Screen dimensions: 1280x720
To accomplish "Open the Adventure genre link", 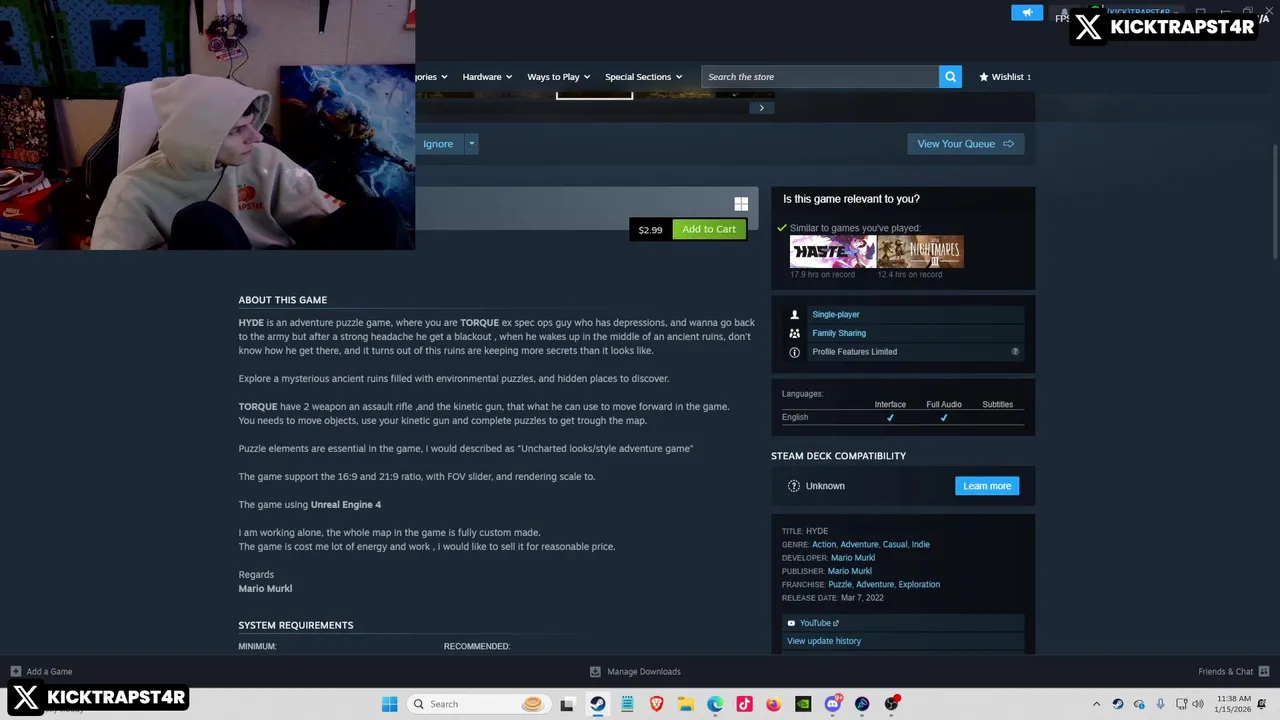I will (x=859, y=545).
